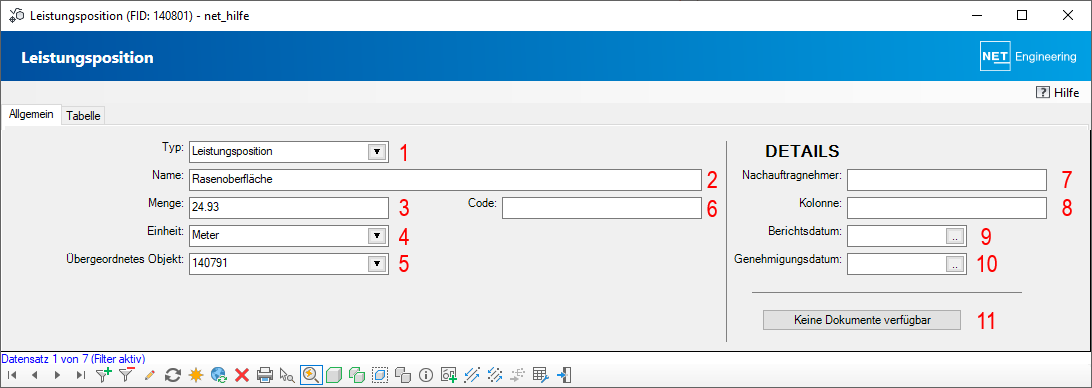Click the Datensatz 1 von 7 status text

coord(73,359)
